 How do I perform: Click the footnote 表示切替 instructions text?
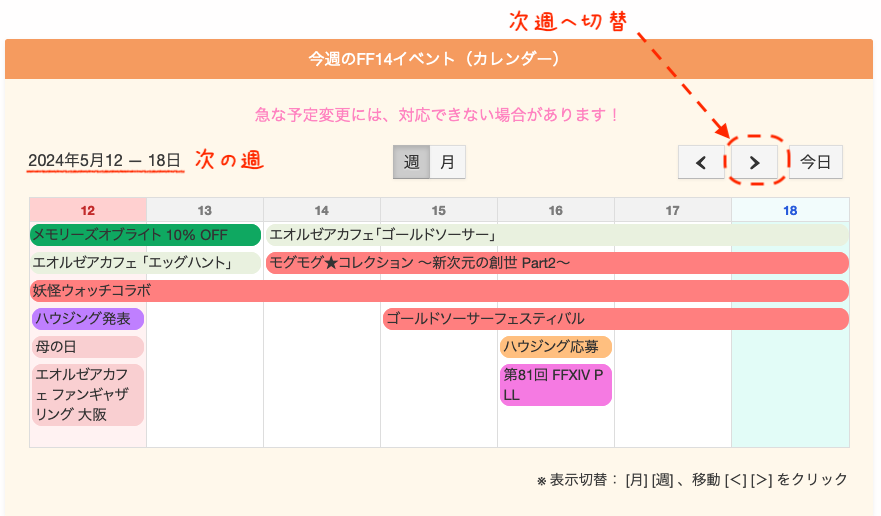pos(692,480)
